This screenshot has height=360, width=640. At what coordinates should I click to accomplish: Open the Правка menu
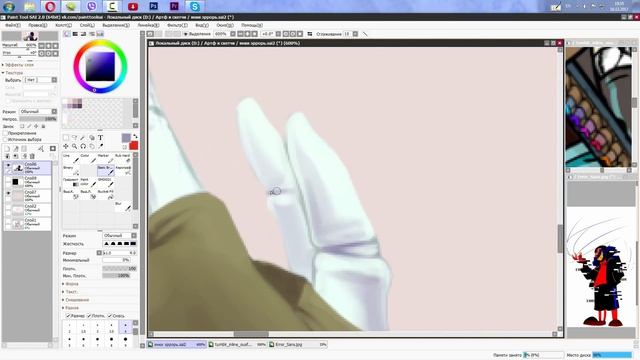coord(38,25)
